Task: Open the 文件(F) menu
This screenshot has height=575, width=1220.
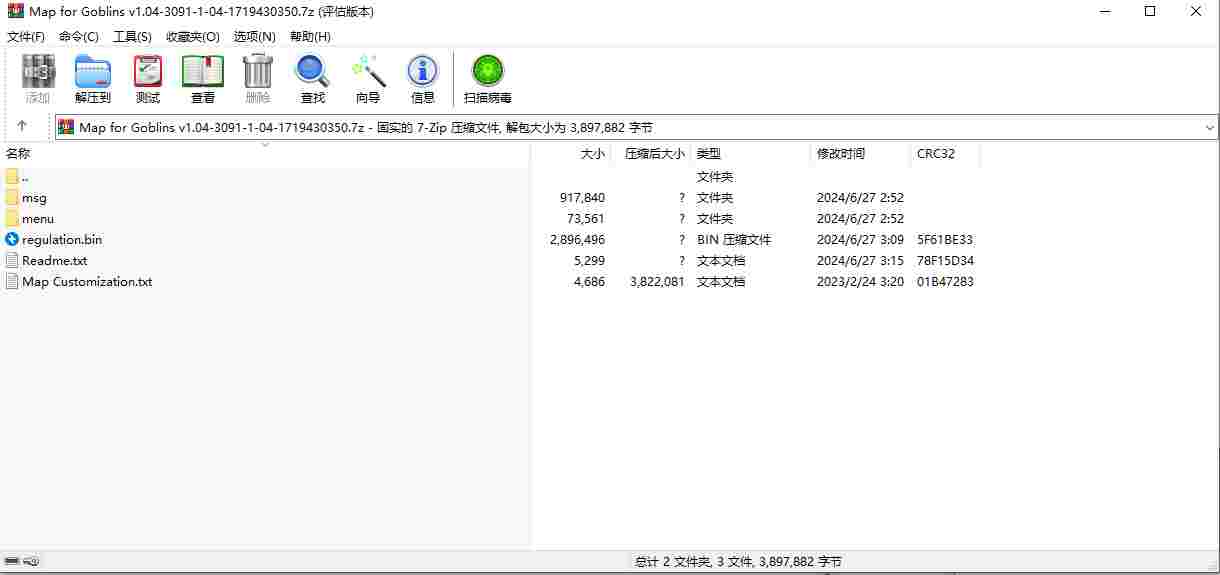Action: pos(26,36)
